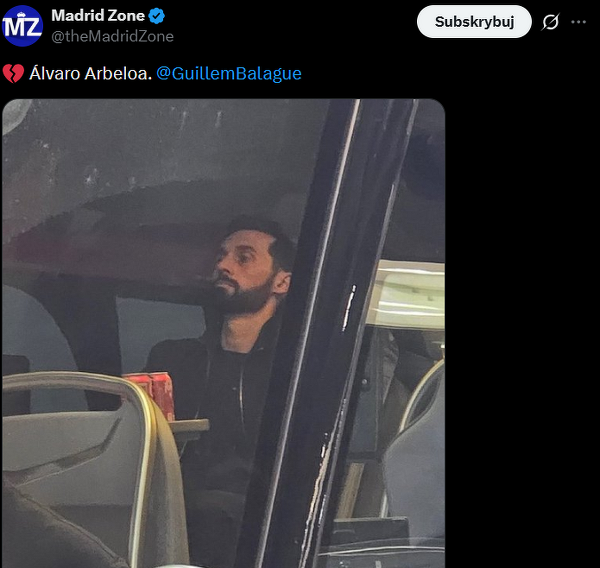Image resolution: width=600 pixels, height=568 pixels.
Task: Open the three-dot more options menu
Action: [579, 22]
